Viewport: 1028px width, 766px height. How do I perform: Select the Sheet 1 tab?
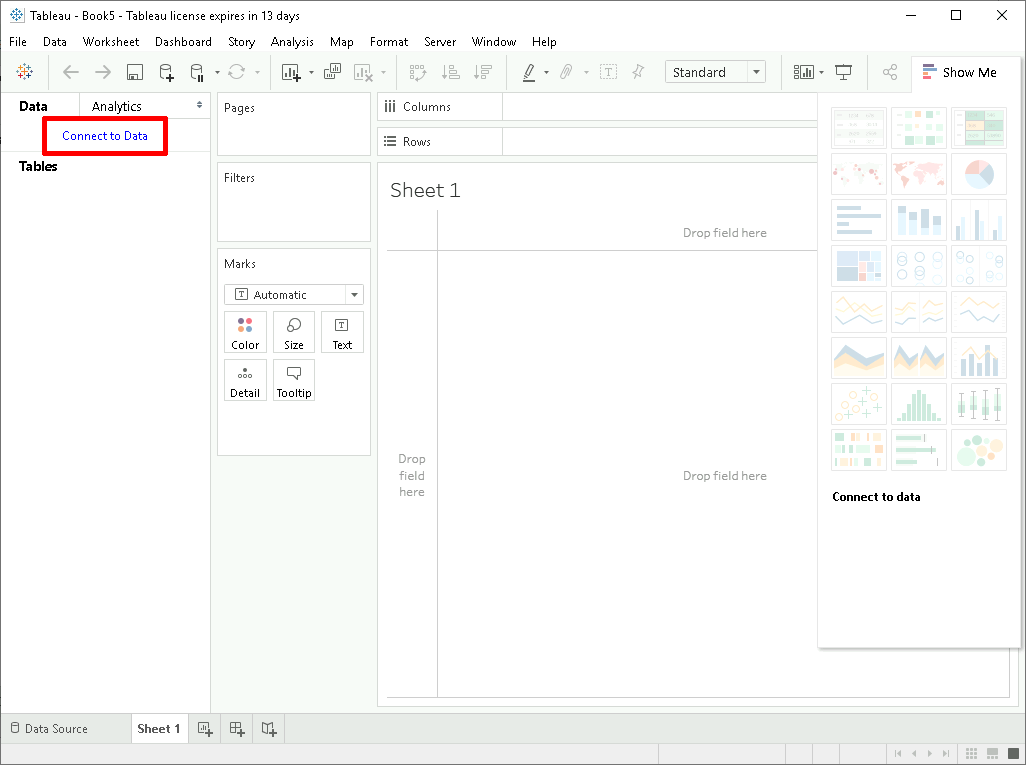pos(159,729)
